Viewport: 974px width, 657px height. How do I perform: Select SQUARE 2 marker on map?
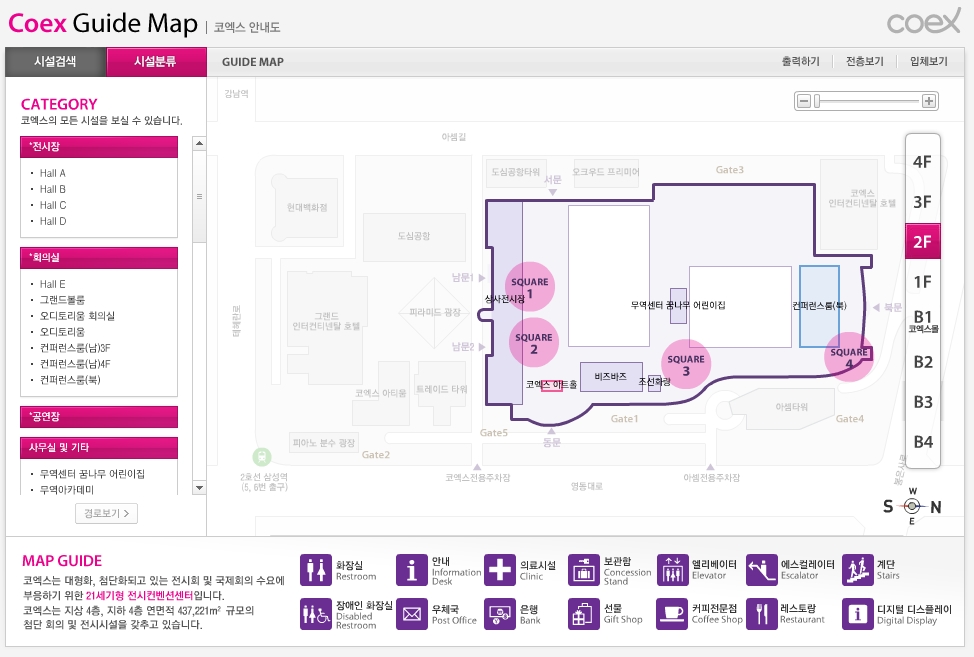534,342
